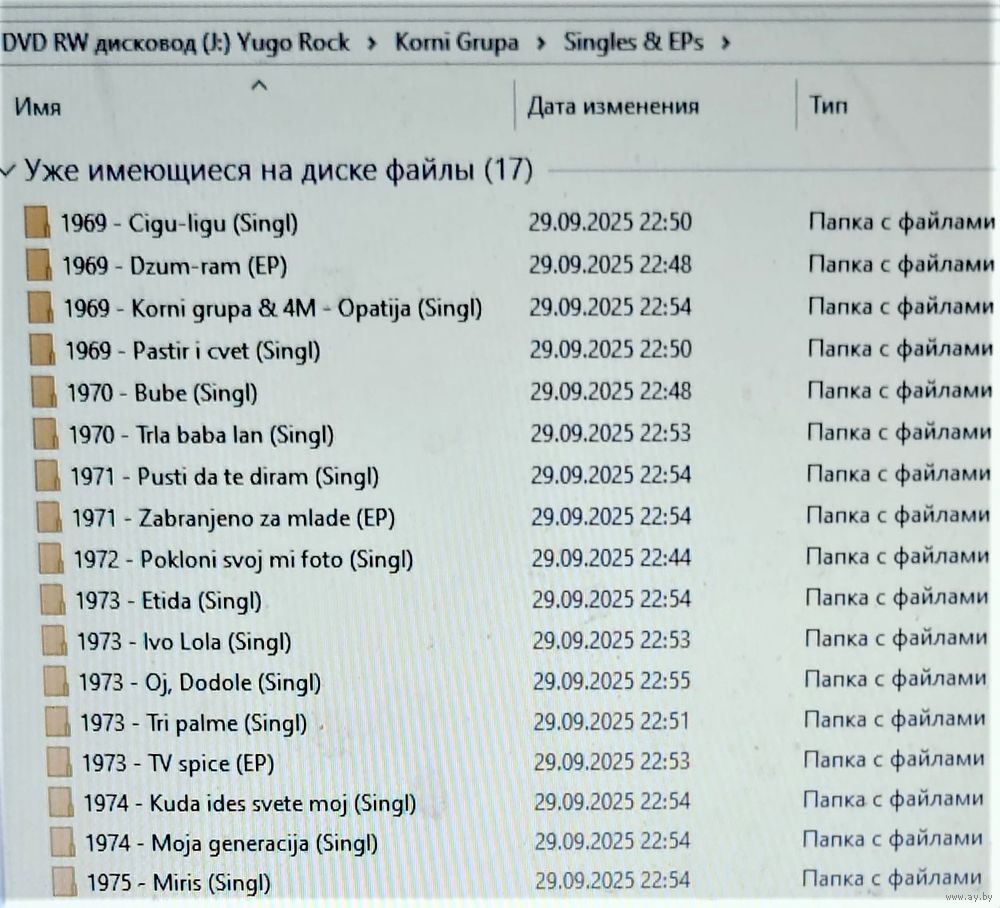Select the folder icon of 1970 - Bube (Singl)

coord(42,393)
